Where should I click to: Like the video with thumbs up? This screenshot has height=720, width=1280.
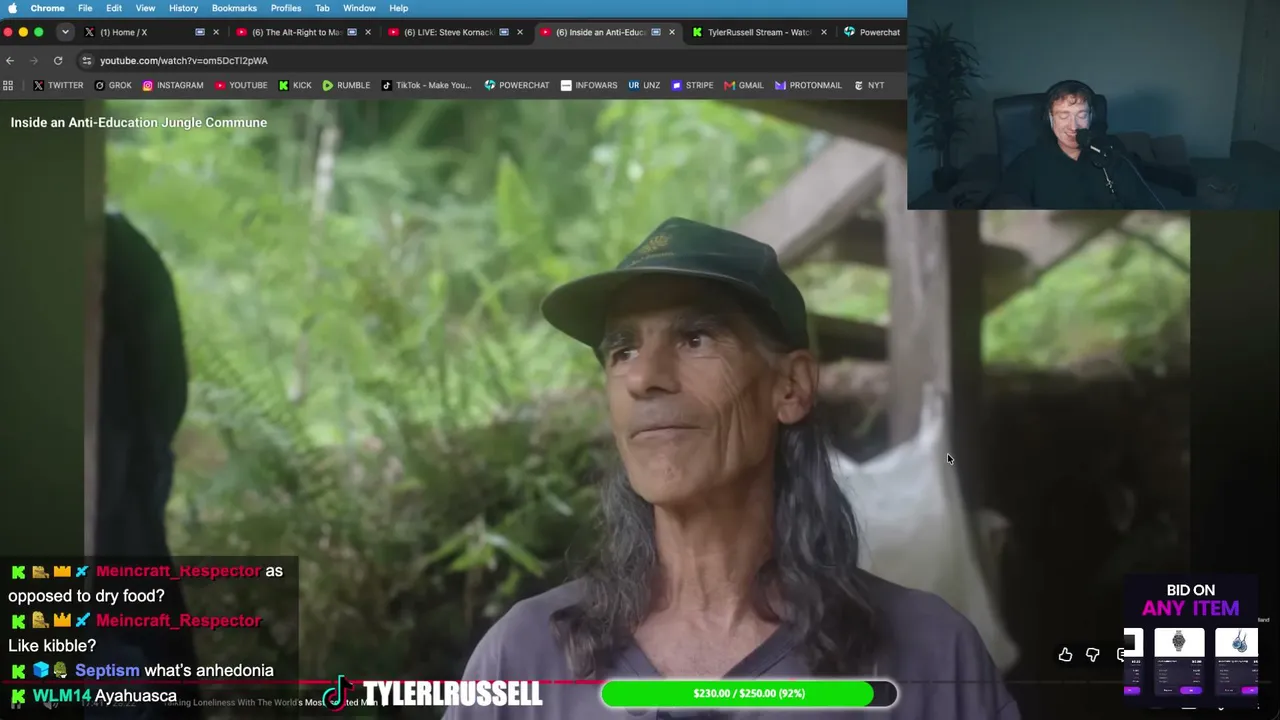click(1065, 655)
